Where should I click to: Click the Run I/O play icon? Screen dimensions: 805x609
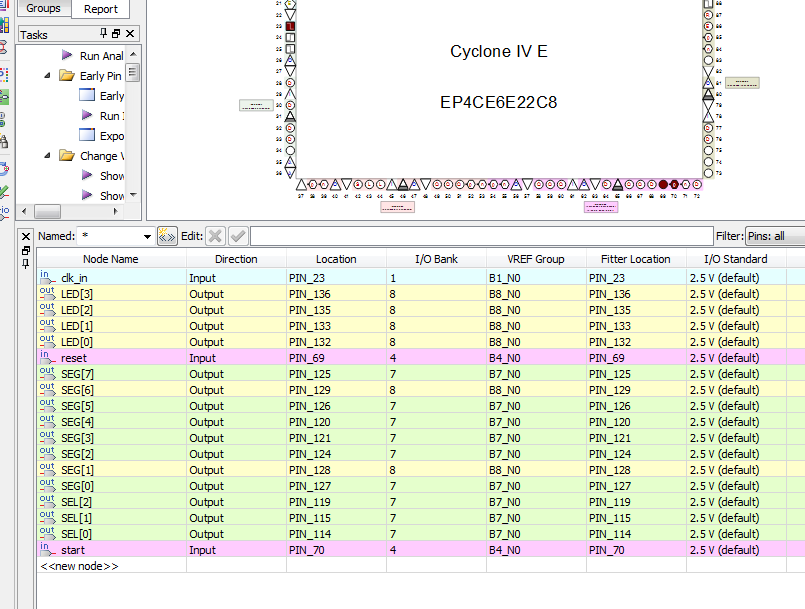(87, 115)
